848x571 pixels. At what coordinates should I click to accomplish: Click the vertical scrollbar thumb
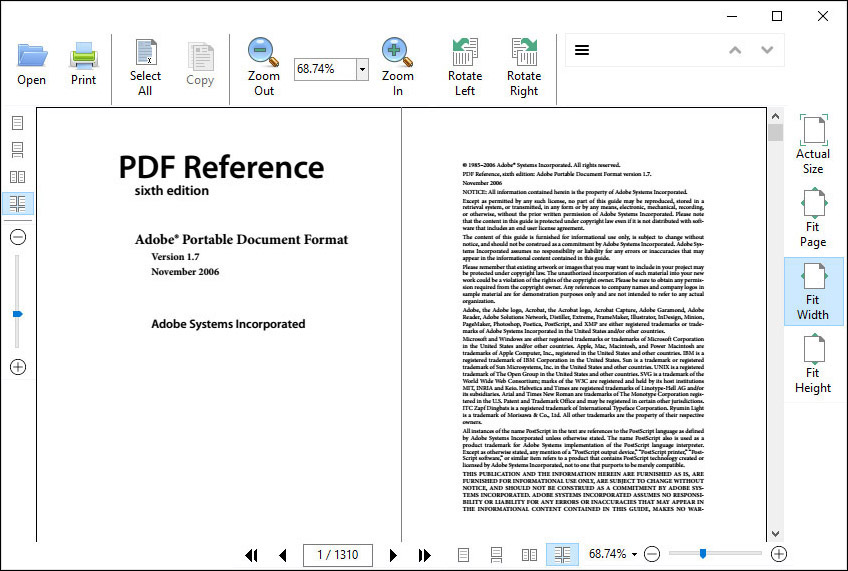(776, 132)
